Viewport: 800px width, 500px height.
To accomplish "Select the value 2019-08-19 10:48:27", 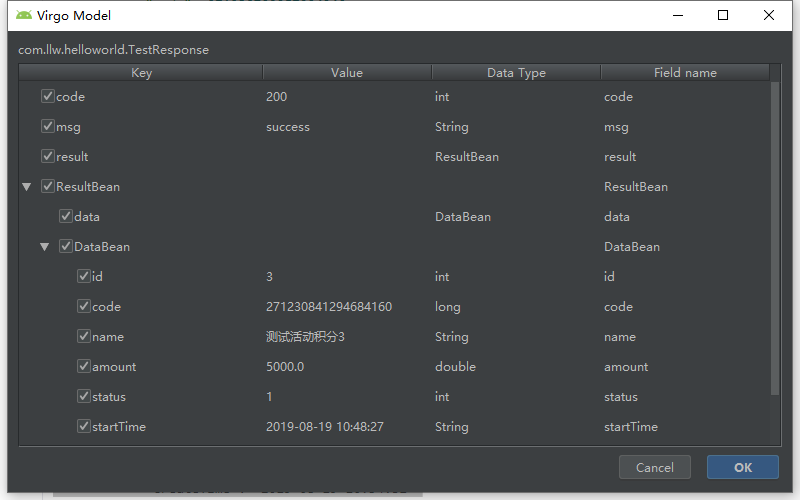I will point(324,427).
